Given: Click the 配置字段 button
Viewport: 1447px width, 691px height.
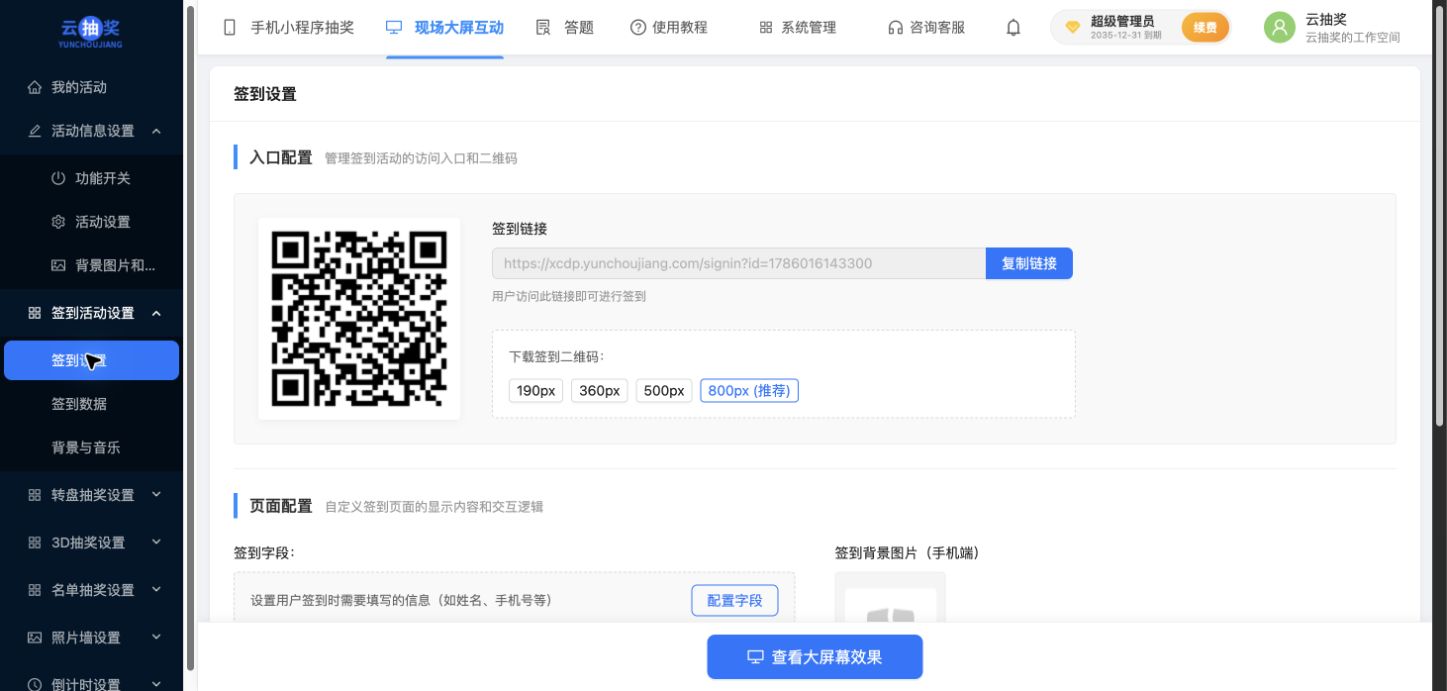Looking at the screenshot, I should coord(735,600).
